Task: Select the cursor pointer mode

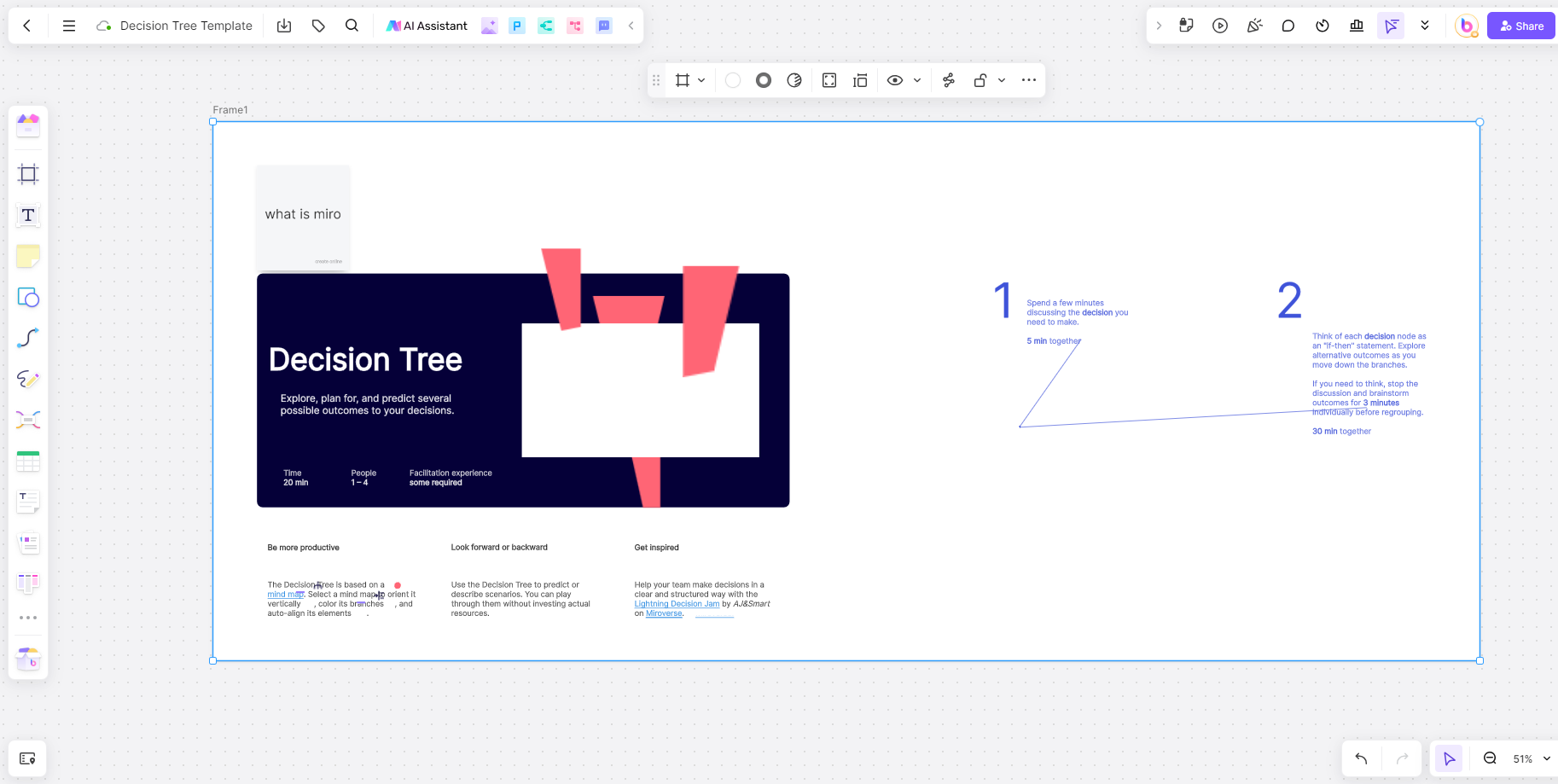Action: coord(1449,758)
